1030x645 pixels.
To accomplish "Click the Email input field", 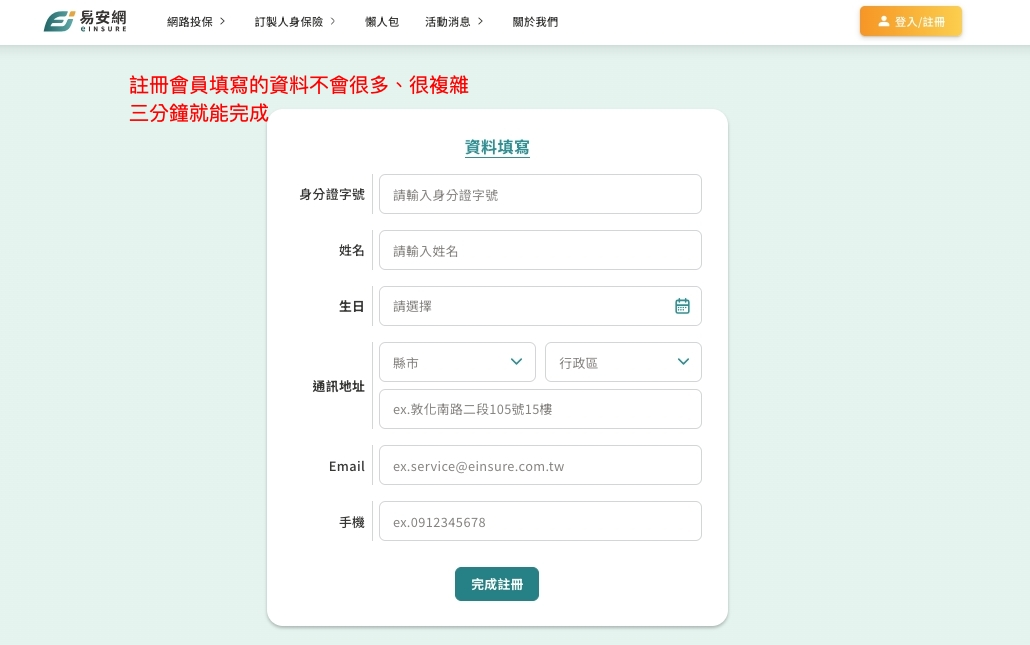I will (540, 465).
